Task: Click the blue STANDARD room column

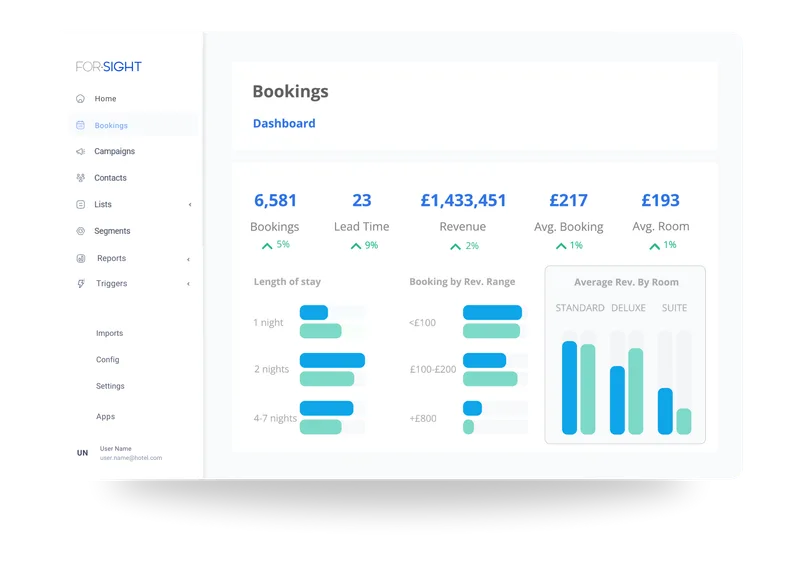Action: pos(569,388)
